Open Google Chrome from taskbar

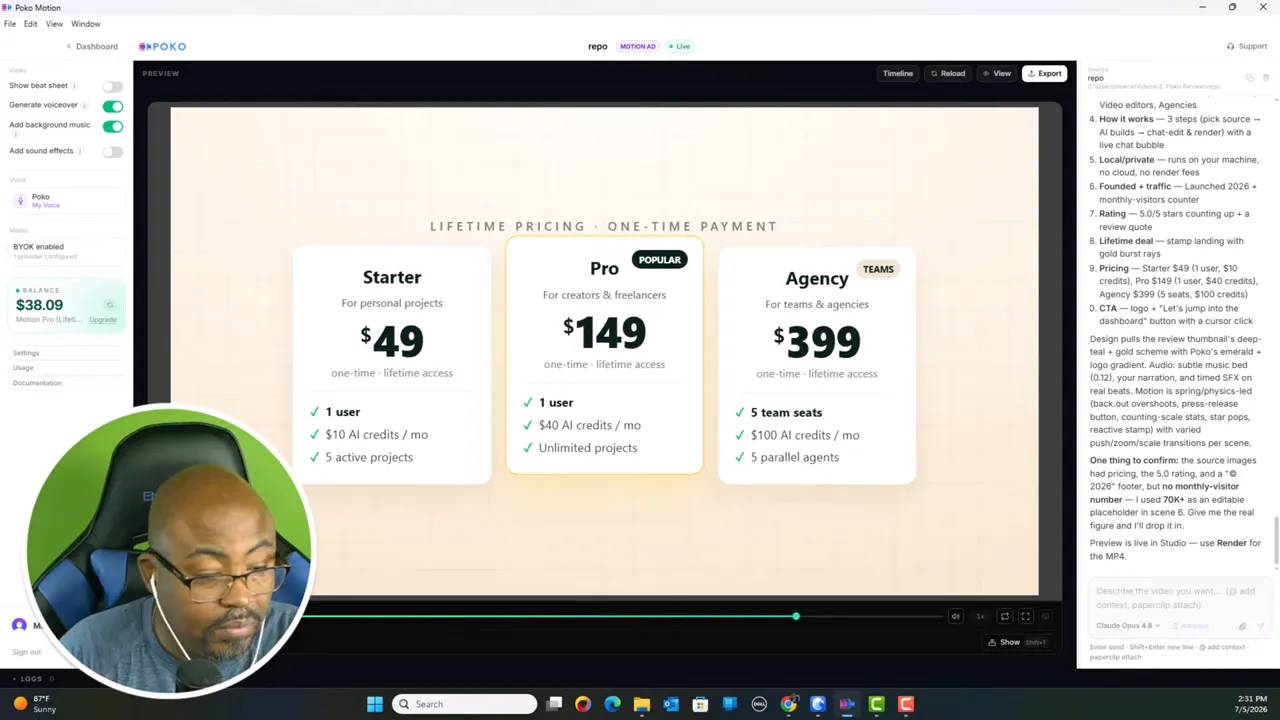(788, 704)
